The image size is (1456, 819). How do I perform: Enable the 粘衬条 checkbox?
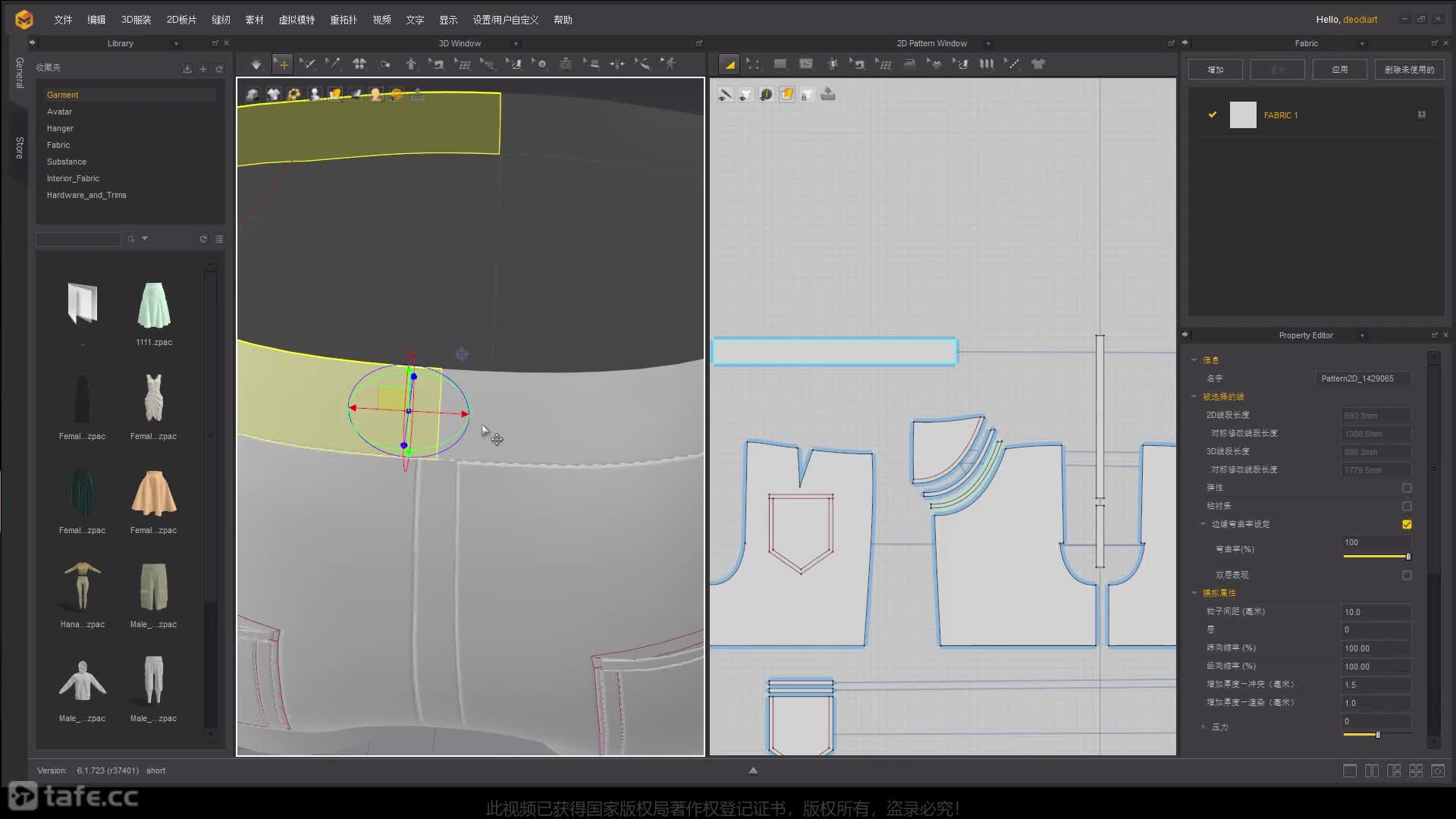[x=1407, y=506]
